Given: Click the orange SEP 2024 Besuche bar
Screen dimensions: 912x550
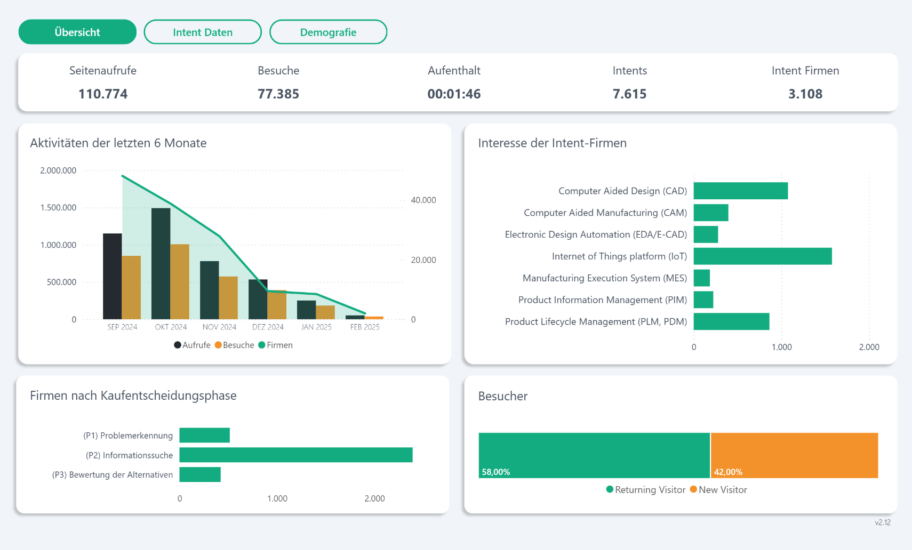Looking at the screenshot, I should 131,287.
